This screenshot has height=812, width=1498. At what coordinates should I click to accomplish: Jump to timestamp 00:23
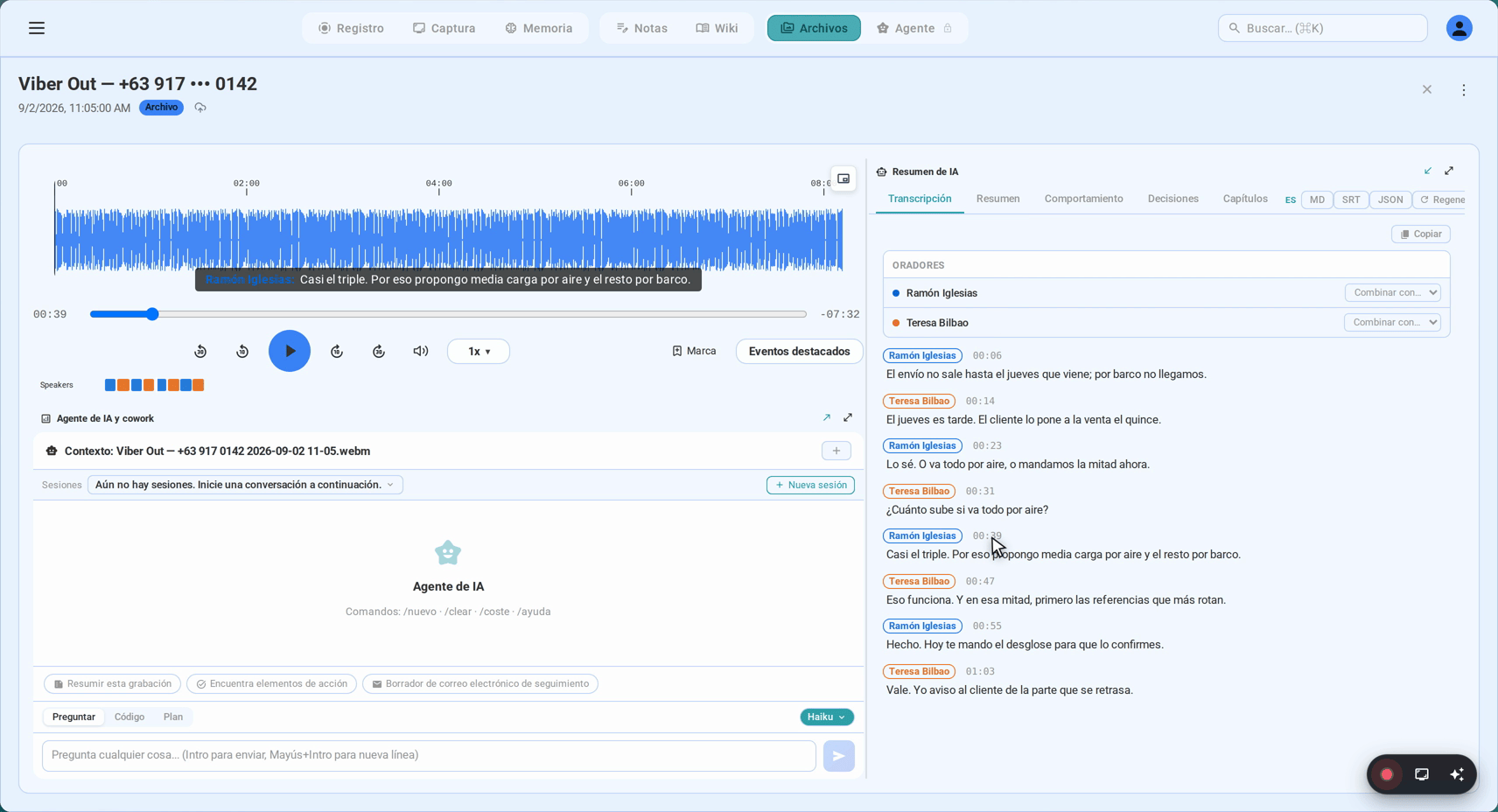pos(987,445)
